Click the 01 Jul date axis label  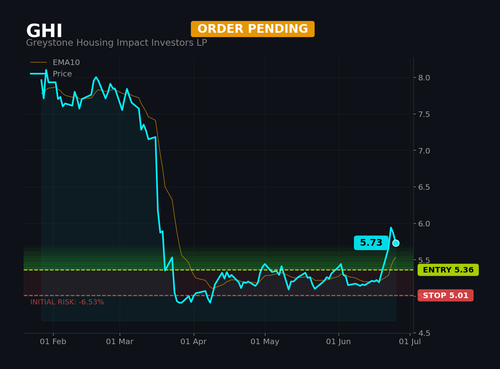[410, 342]
